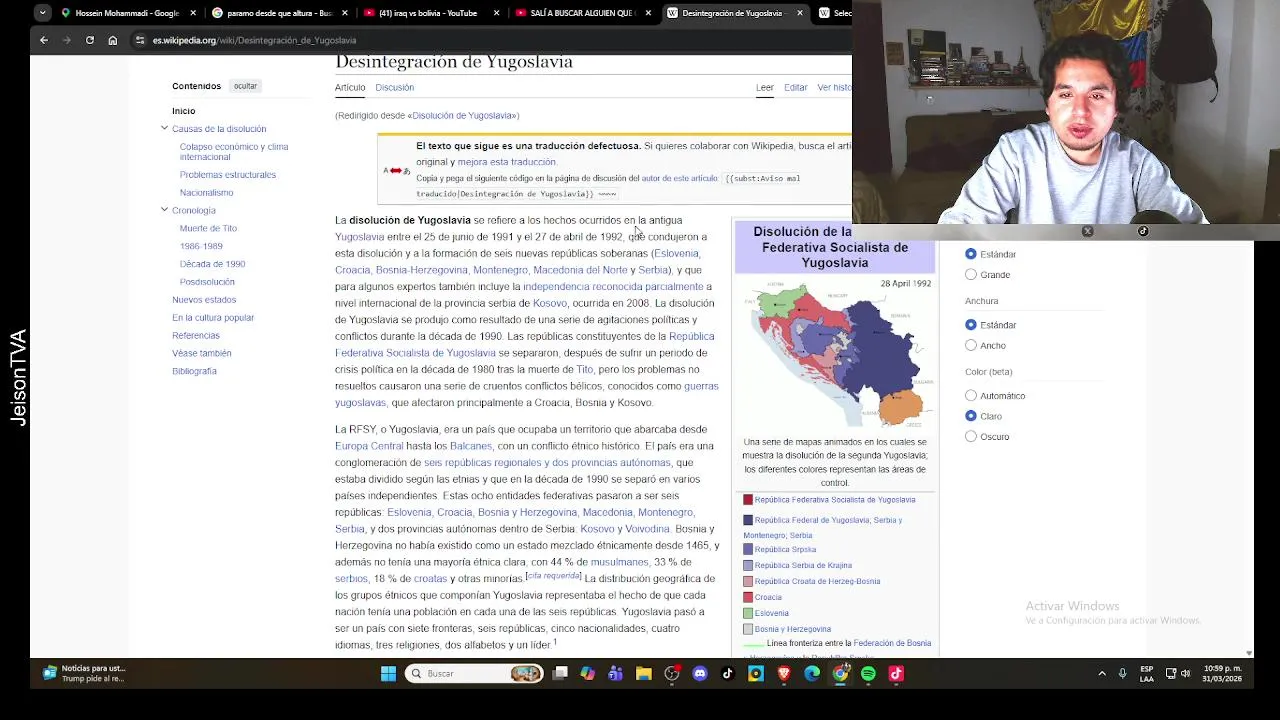Go to 'Muerte de Tito' section
This screenshot has width=1280, height=720.
tap(208, 229)
